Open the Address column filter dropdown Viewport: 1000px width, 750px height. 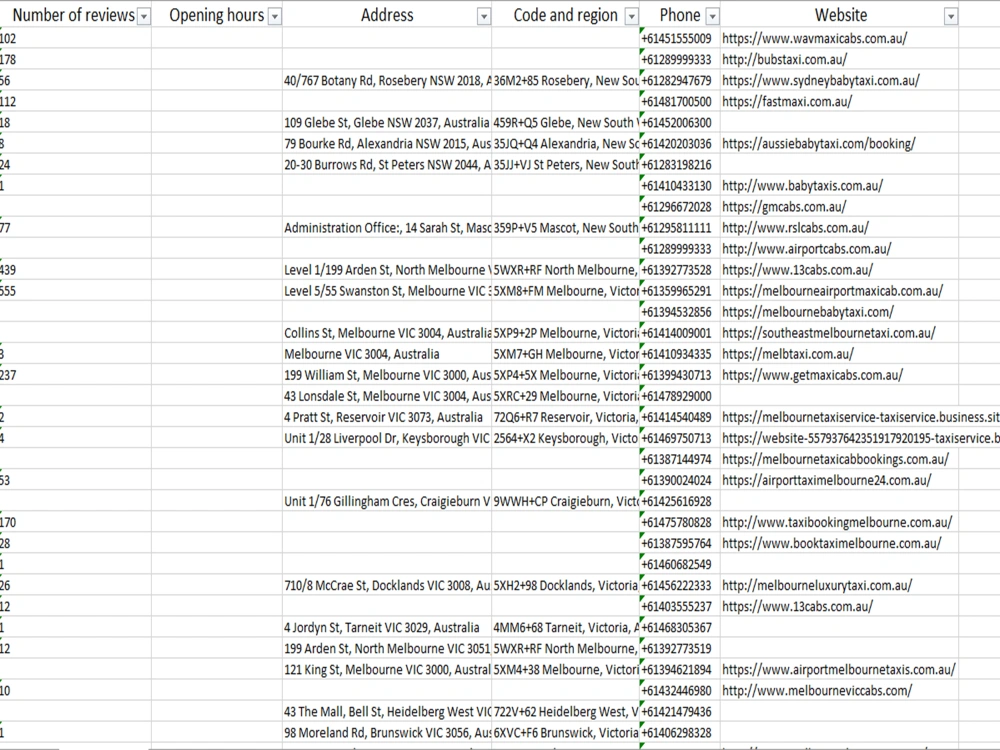(484, 17)
